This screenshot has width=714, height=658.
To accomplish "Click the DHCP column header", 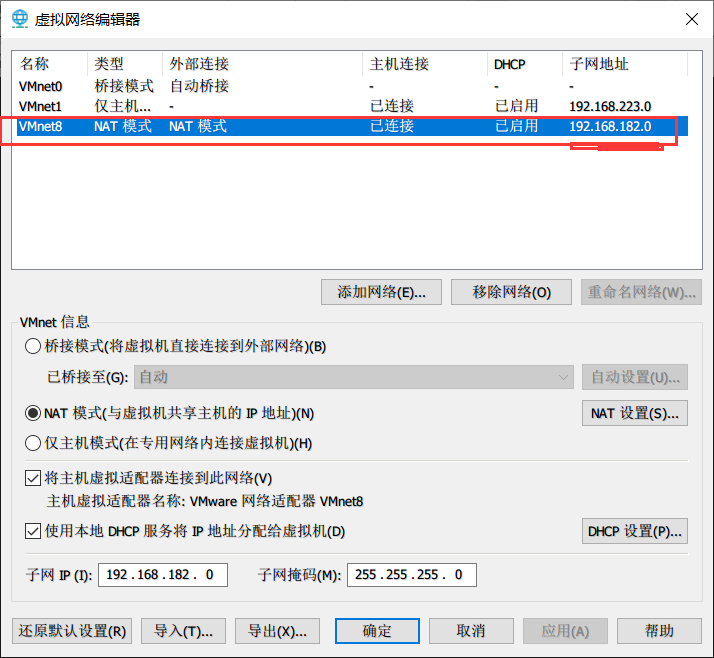I will pos(525,64).
